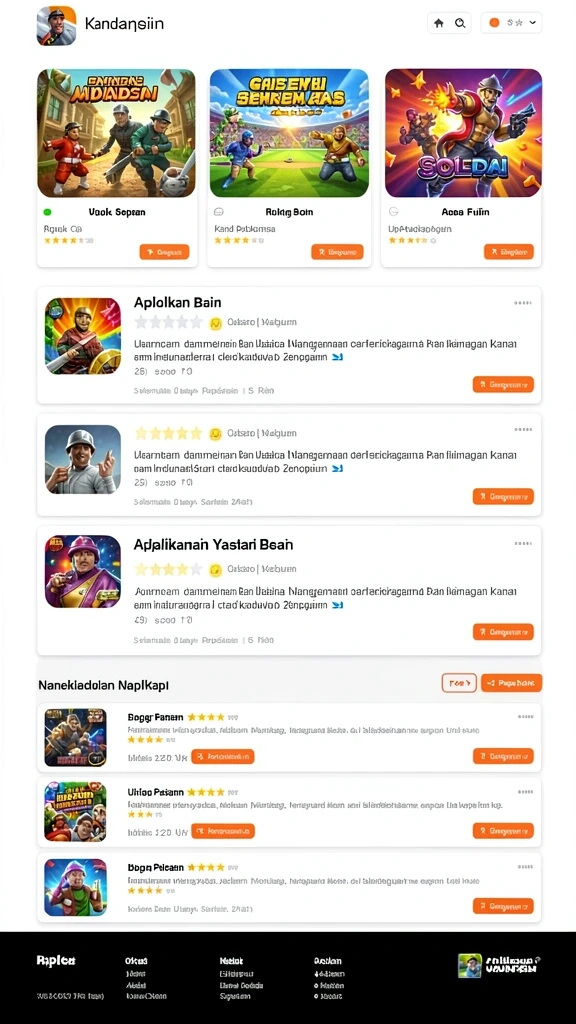Open the more-options dots on the Aplolkan Bain card
Screen dimensions: 576x1024
pyautogui.click(x=522, y=303)
